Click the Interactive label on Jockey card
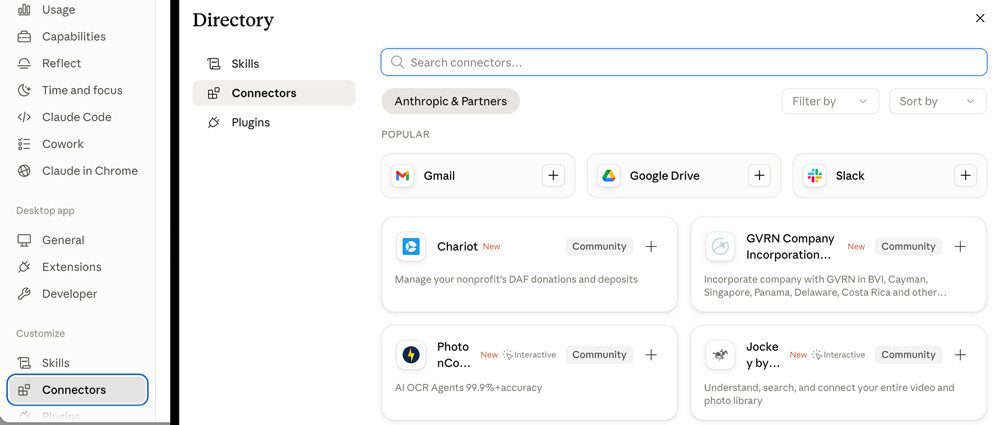 tap(839, 355)
